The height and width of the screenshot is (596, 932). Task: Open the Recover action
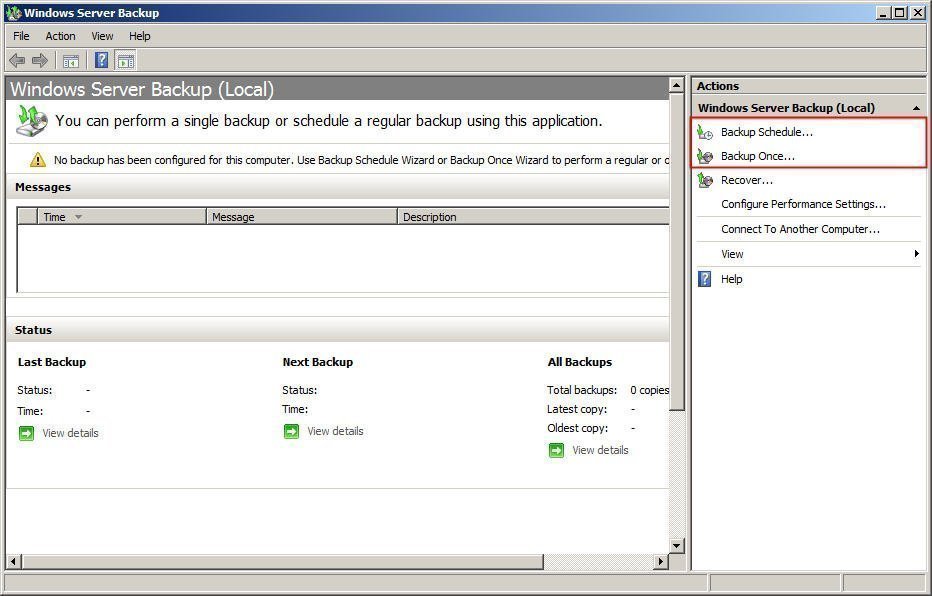[x=747, y=180]
